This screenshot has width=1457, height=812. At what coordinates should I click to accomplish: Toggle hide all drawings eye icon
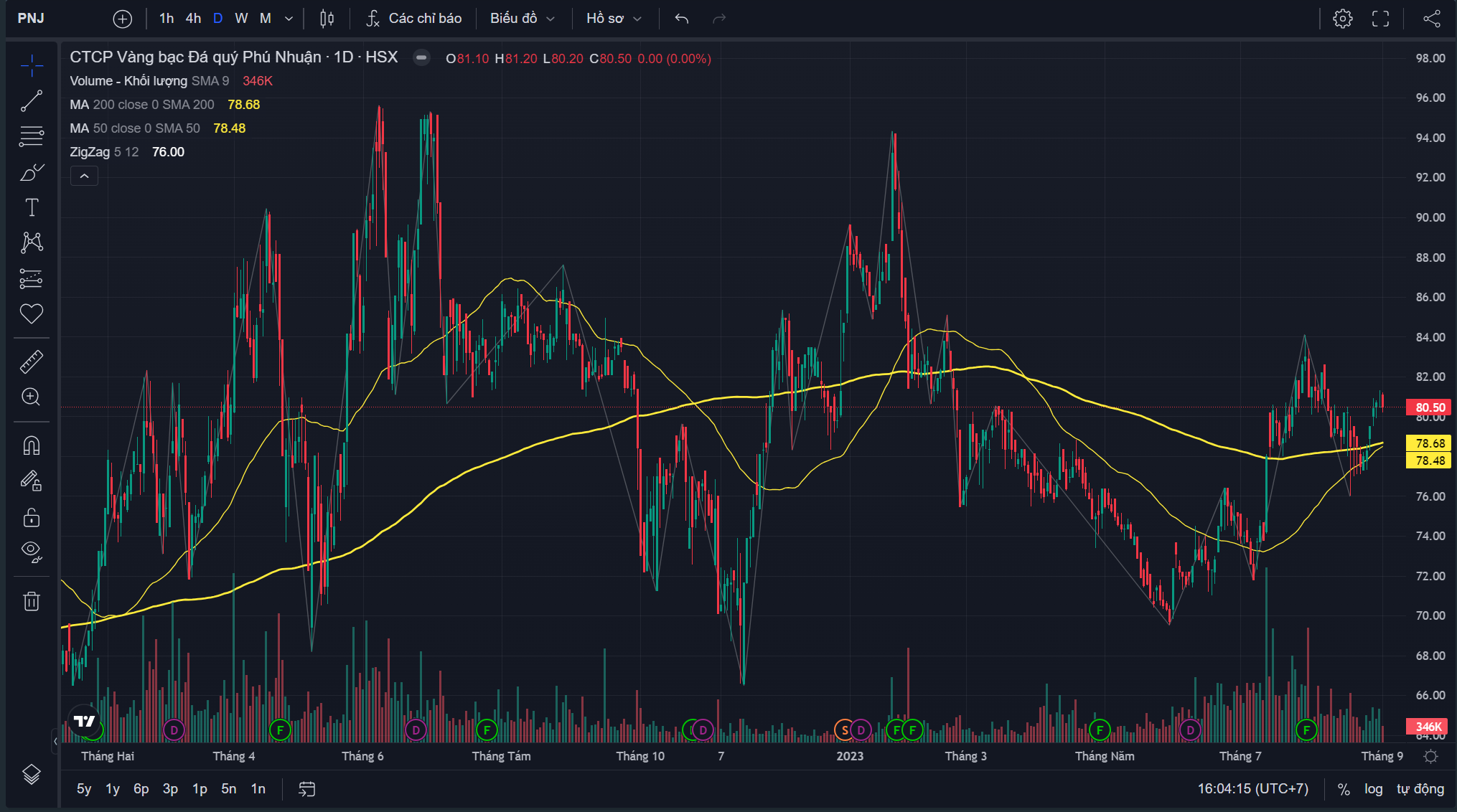click(32, 550)
